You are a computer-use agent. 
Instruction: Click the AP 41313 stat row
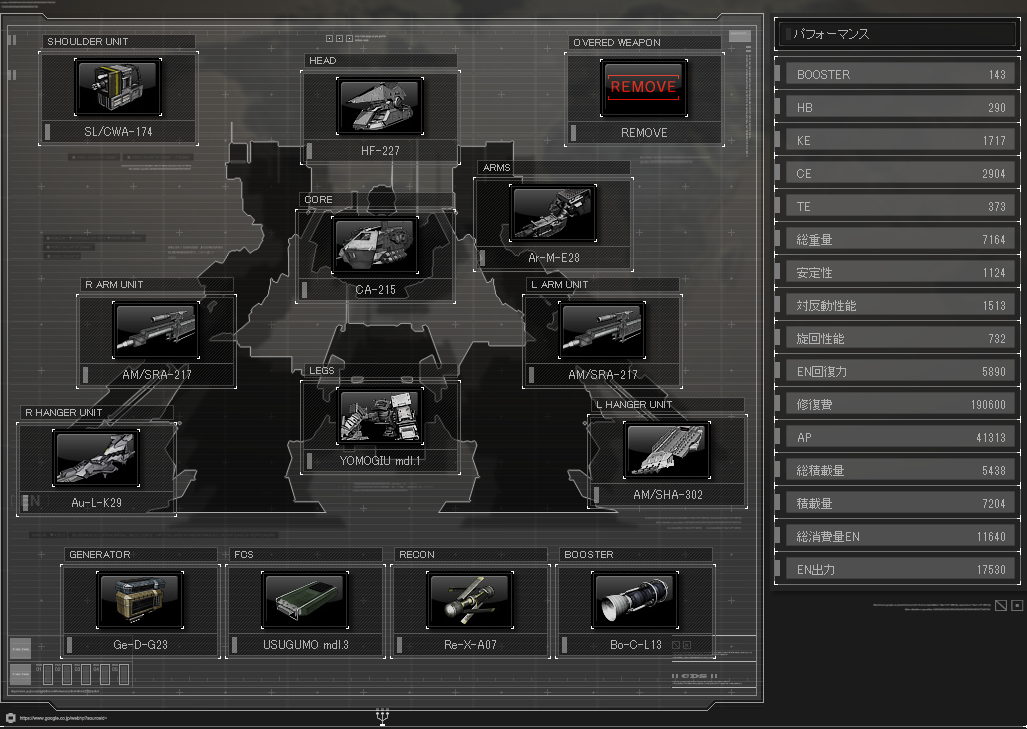point(897,438)
